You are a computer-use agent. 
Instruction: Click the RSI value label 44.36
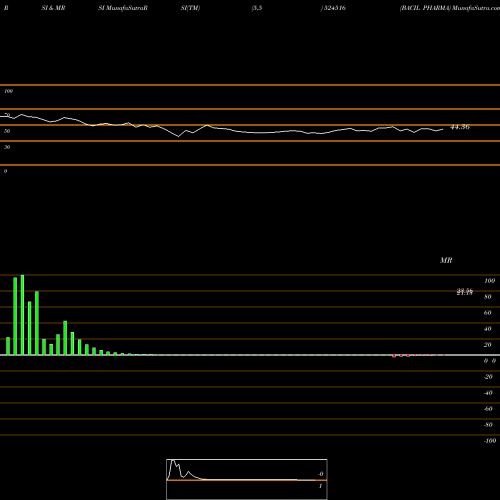coord(460,127)
